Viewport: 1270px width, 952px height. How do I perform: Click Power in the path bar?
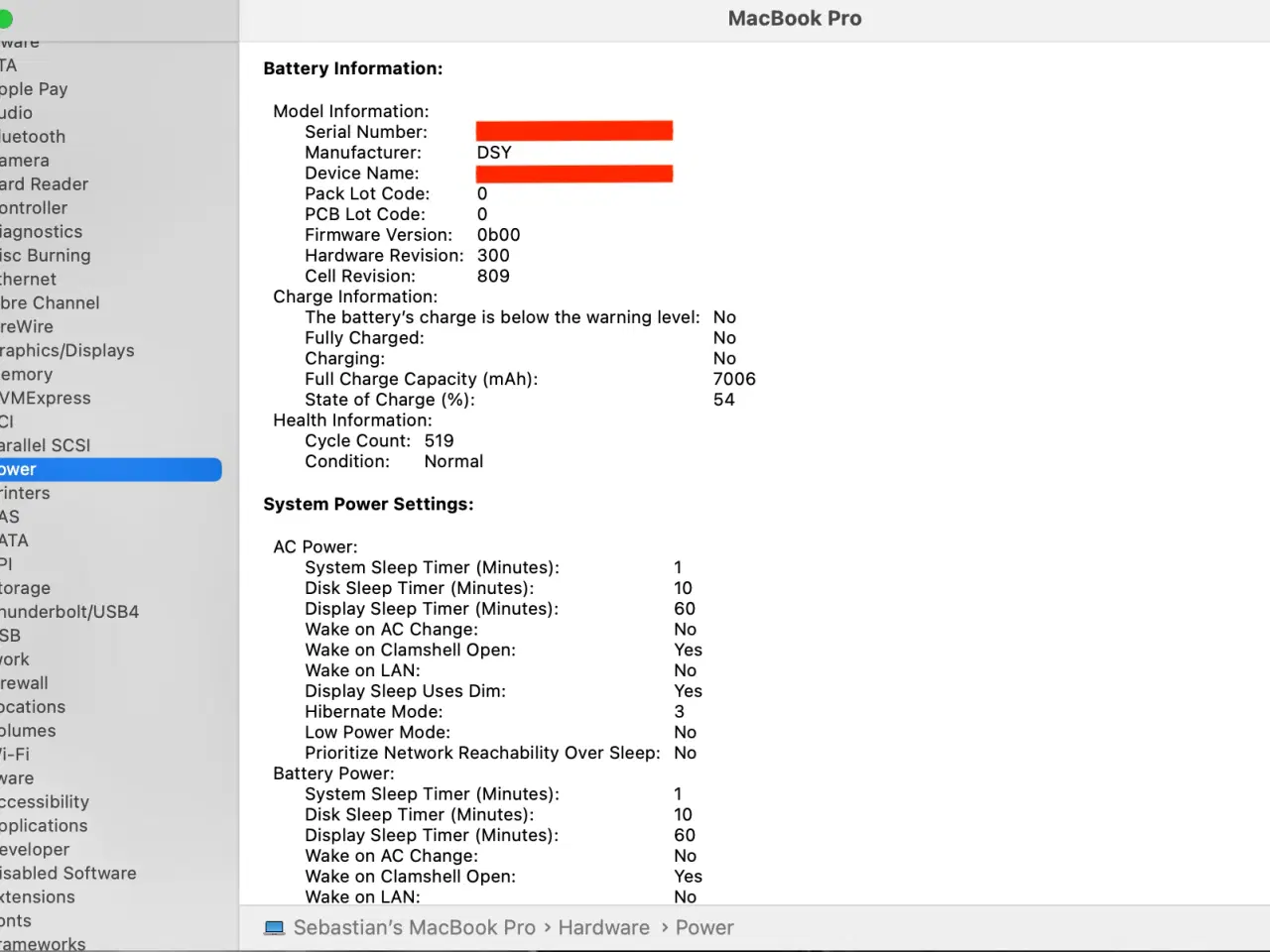(x=704, y=928)
